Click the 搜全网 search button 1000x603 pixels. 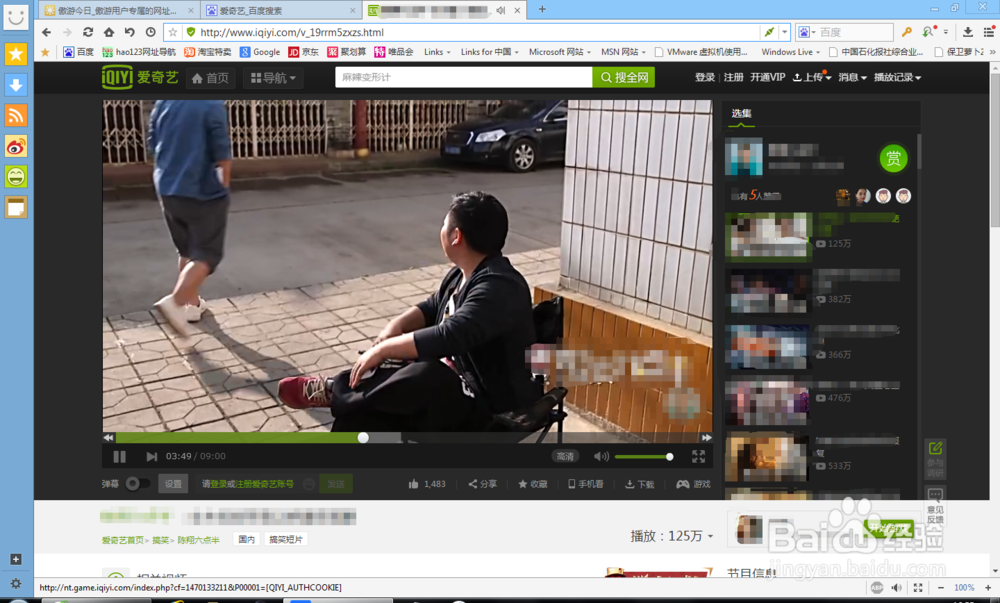click(624, 77)
